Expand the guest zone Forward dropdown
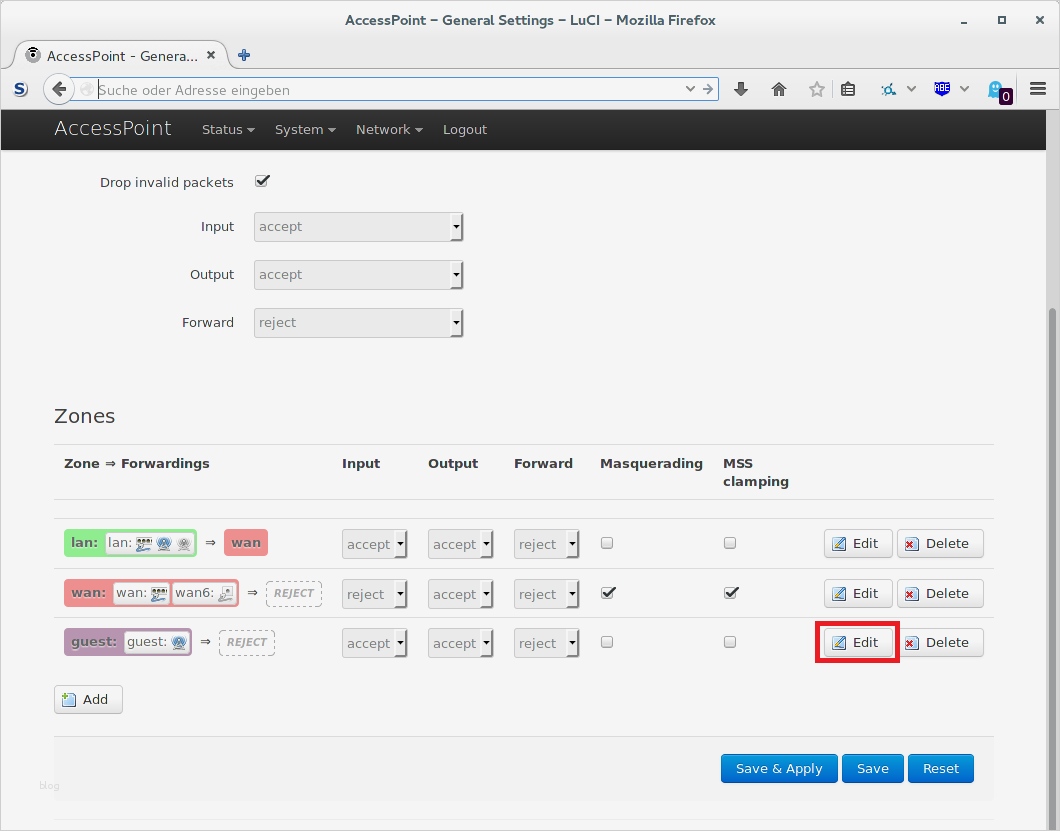Image resolution: width=1060 pixels, height=831 pixels. [x=546, y=643]
